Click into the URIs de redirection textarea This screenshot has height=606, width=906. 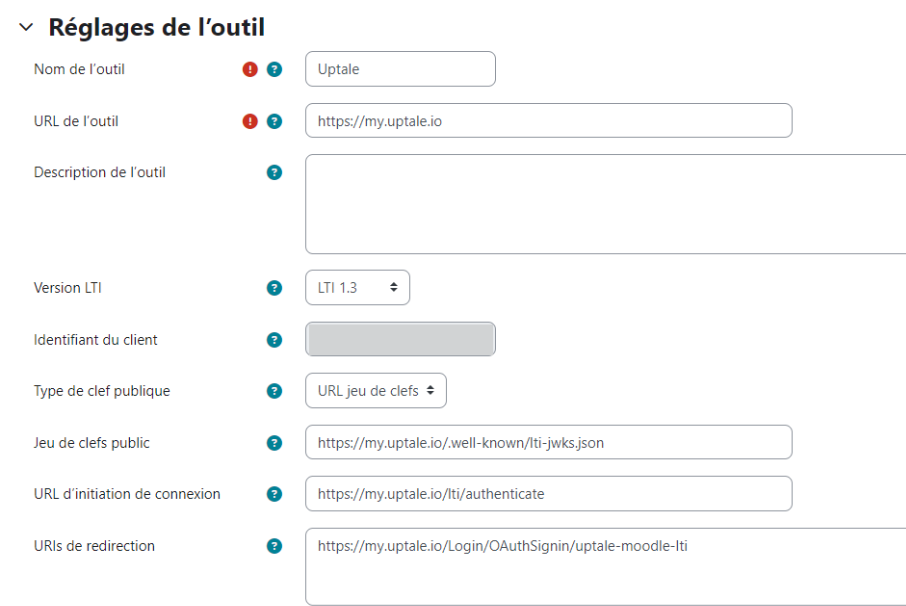pos(606,567)
